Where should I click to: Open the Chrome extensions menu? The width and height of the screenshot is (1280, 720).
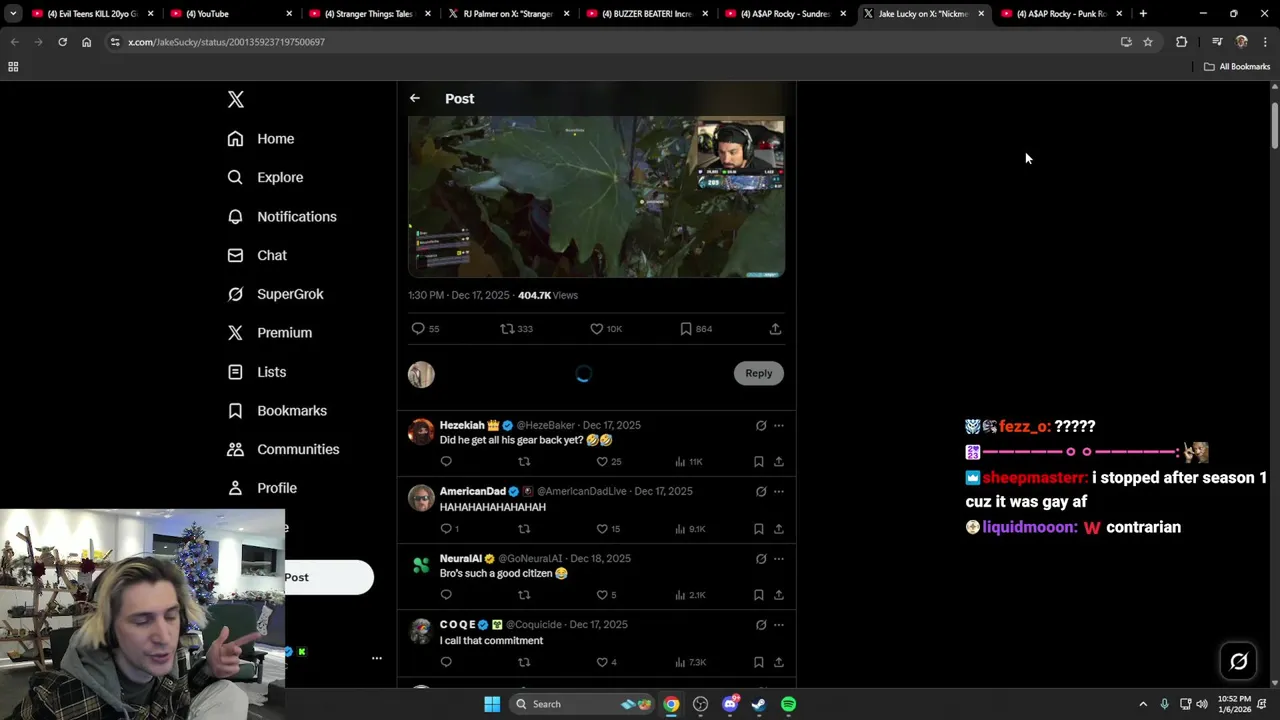click(1182, 42)
